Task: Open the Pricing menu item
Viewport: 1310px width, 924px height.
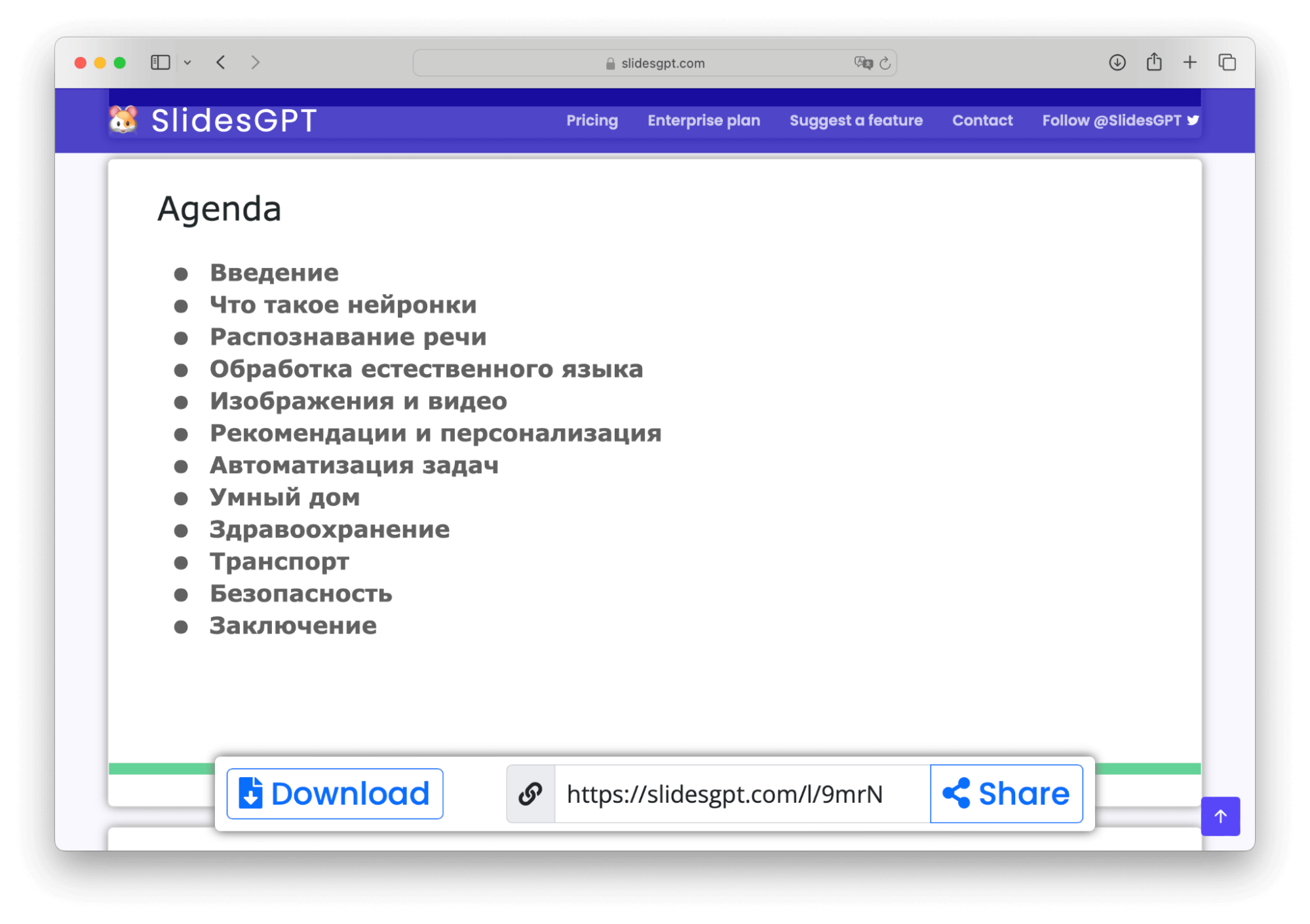Action: point(592,121)
